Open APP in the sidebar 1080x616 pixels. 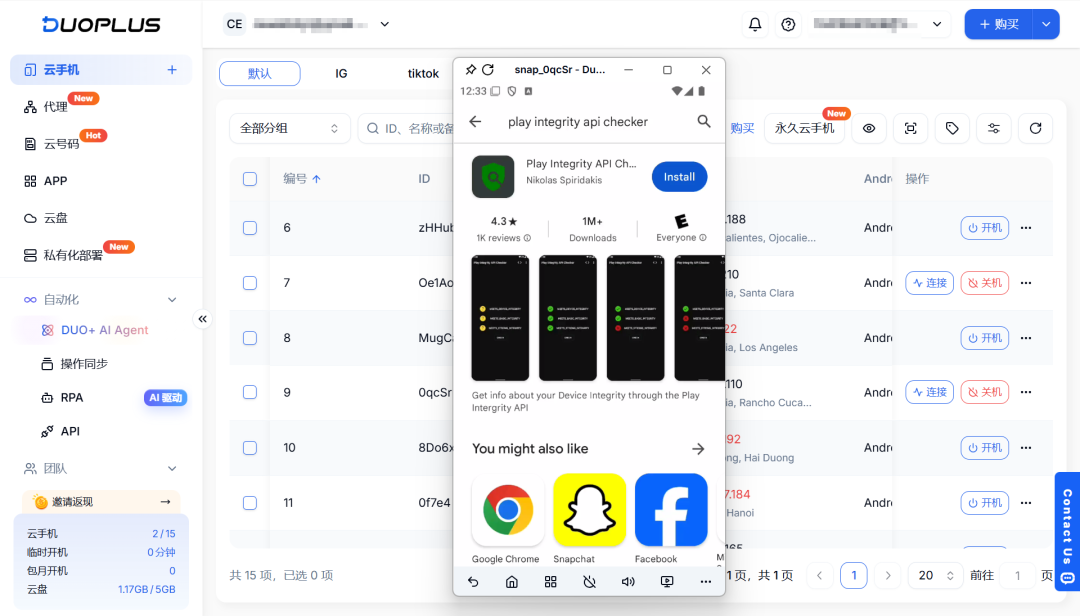click(x=55, y=181)
